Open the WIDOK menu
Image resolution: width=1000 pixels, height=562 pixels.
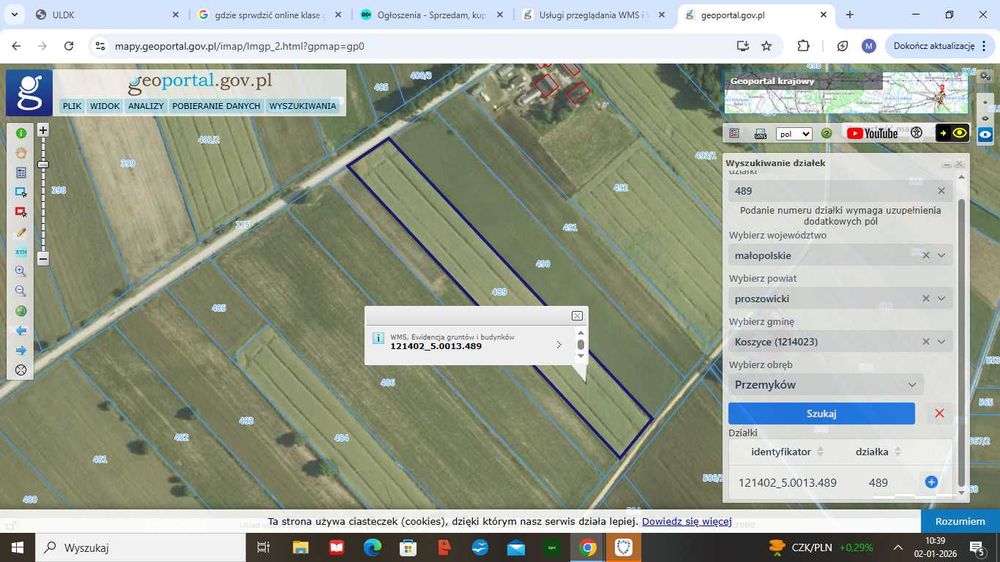coord(105,106)
